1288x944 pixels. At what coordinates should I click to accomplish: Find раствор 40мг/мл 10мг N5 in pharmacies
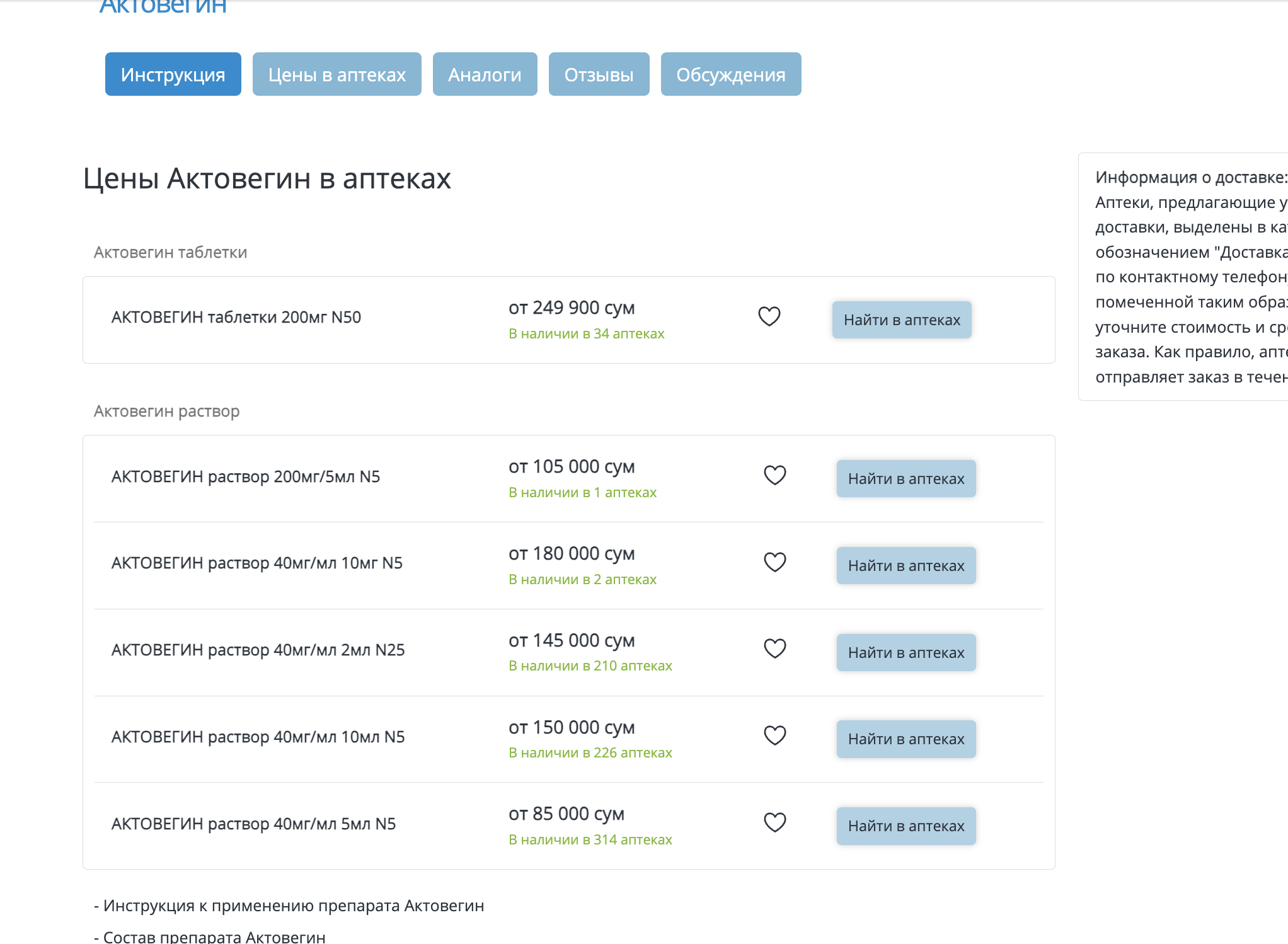(x=906, y=566)
